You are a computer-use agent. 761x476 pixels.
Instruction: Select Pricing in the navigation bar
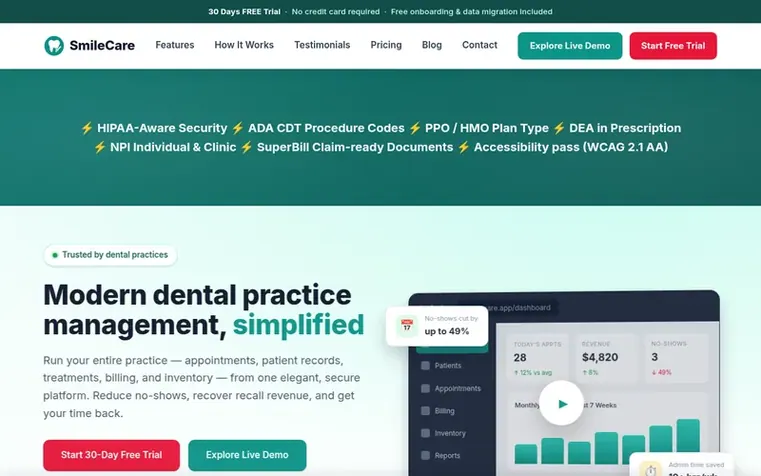point(386,45)
